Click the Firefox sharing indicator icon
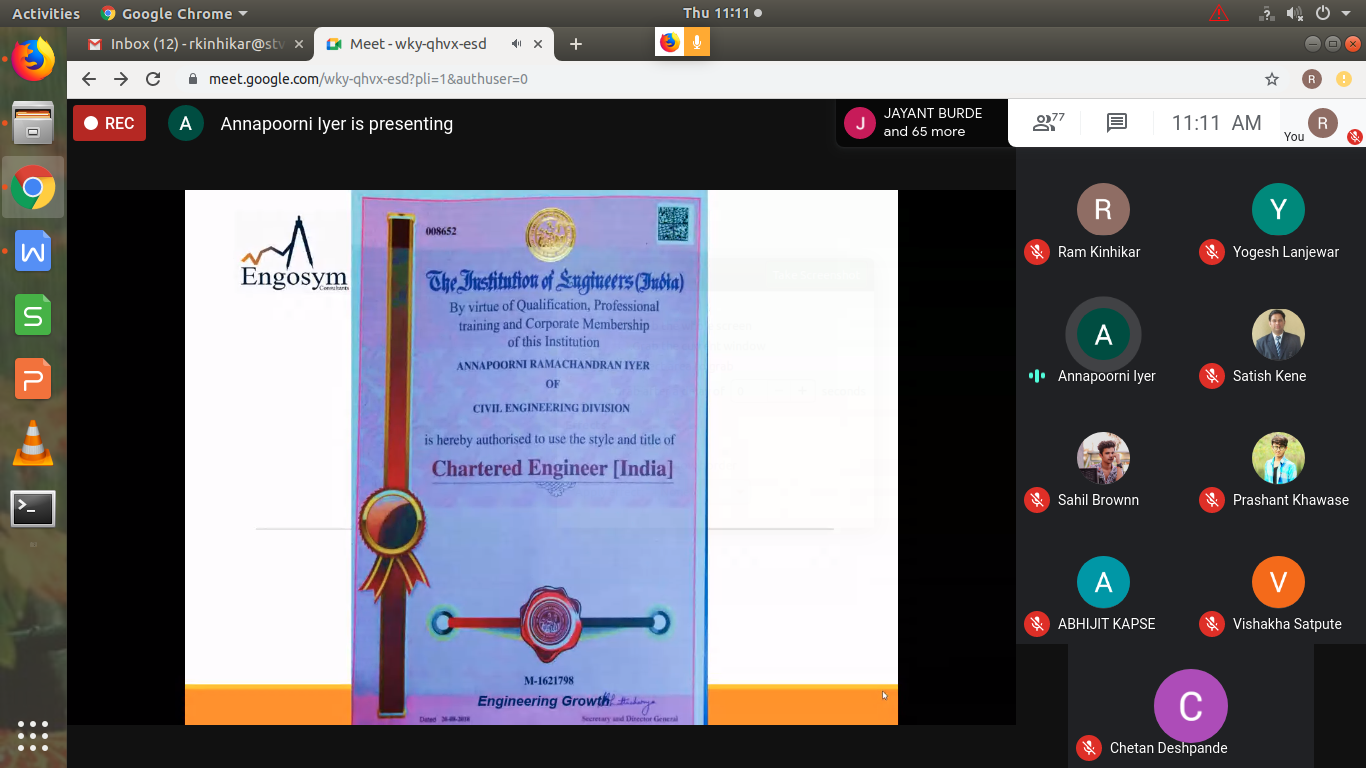Image resolution: width=1366 pixels, height=768 pixels. pos(670,42)
